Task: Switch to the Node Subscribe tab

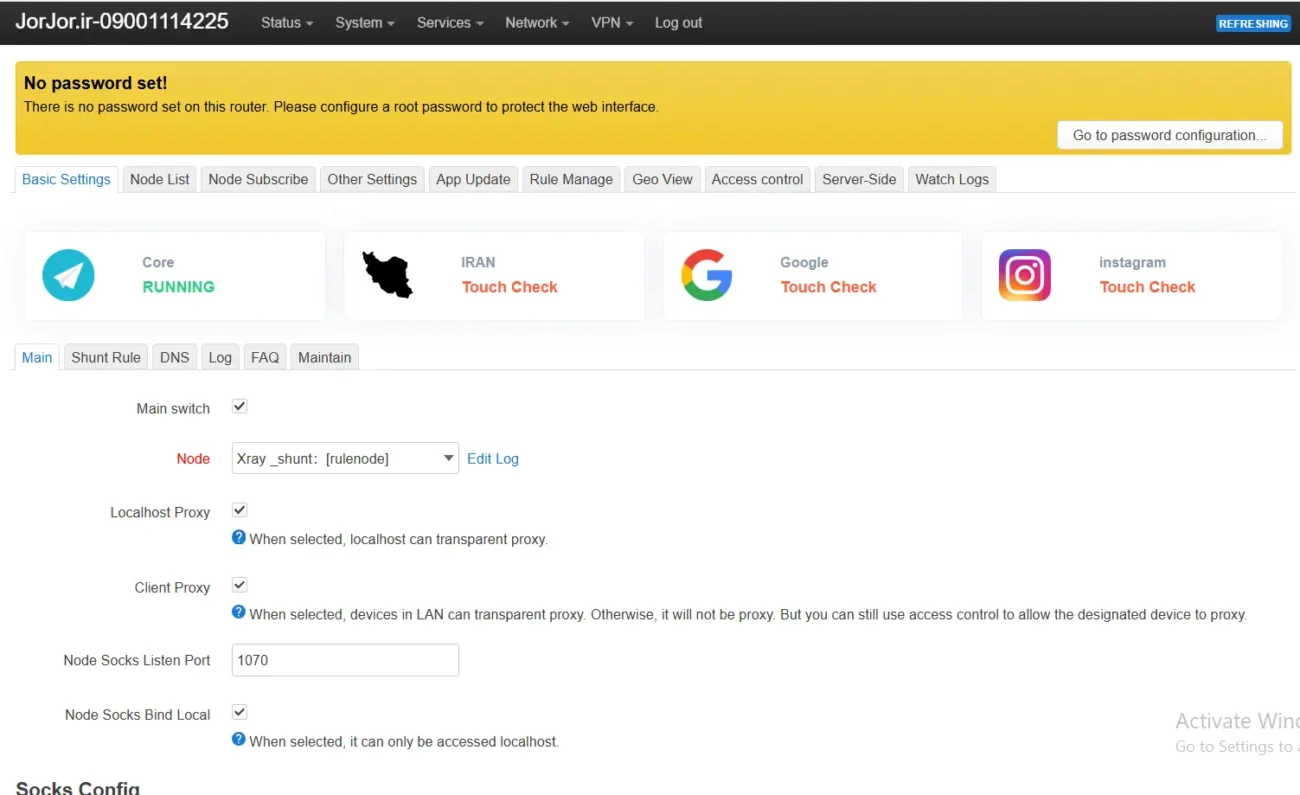Action: [258, 180]
